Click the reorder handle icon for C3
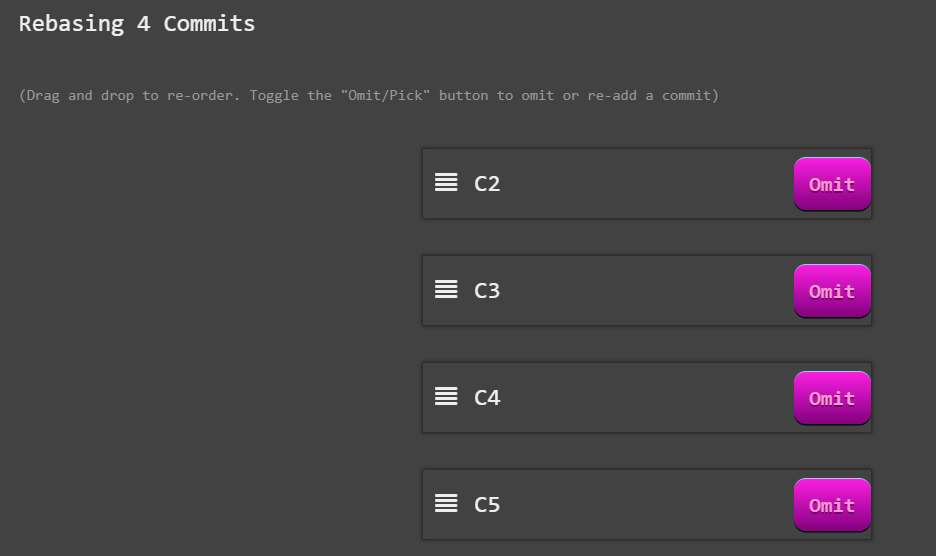 point(446,289)
